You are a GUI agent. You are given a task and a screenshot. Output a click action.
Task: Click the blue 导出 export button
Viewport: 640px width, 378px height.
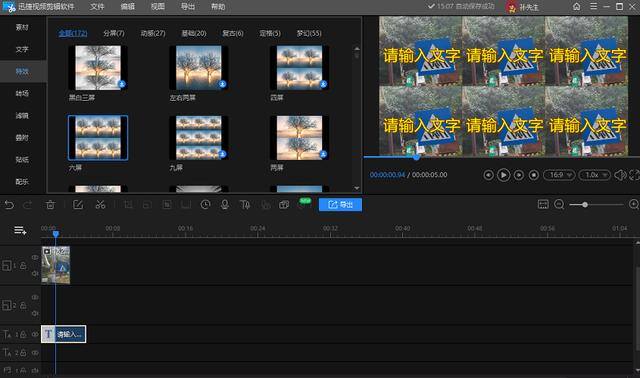pyautogui.click(x=340, y=205)
